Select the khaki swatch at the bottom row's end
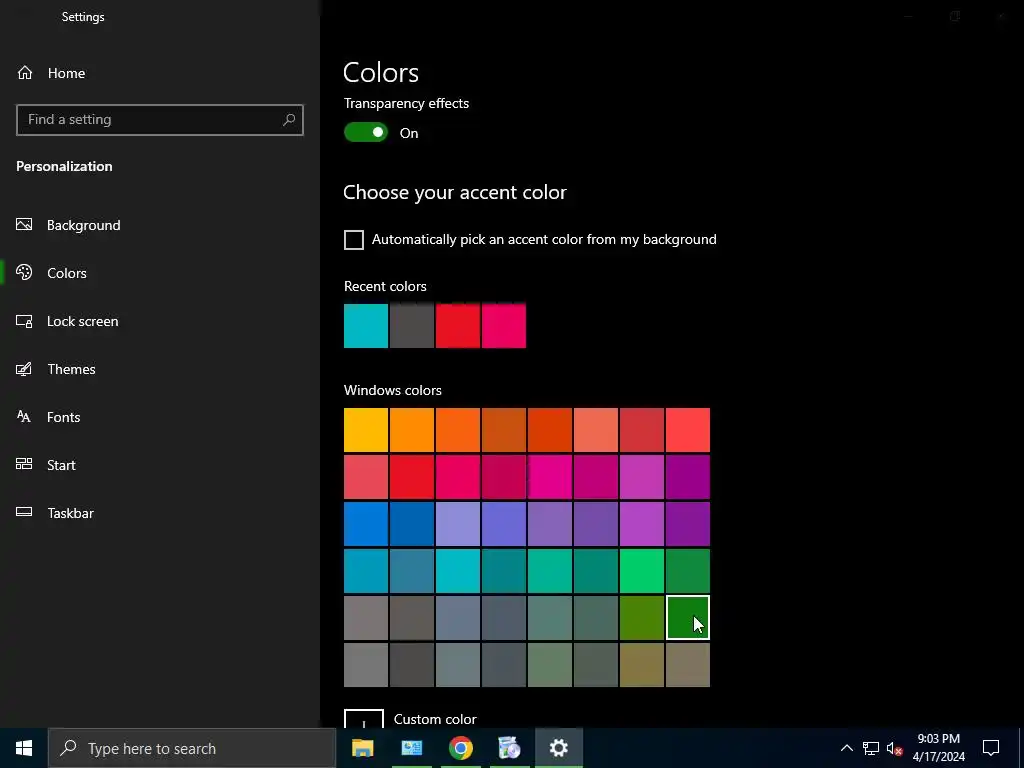 [x=688, y=665]
